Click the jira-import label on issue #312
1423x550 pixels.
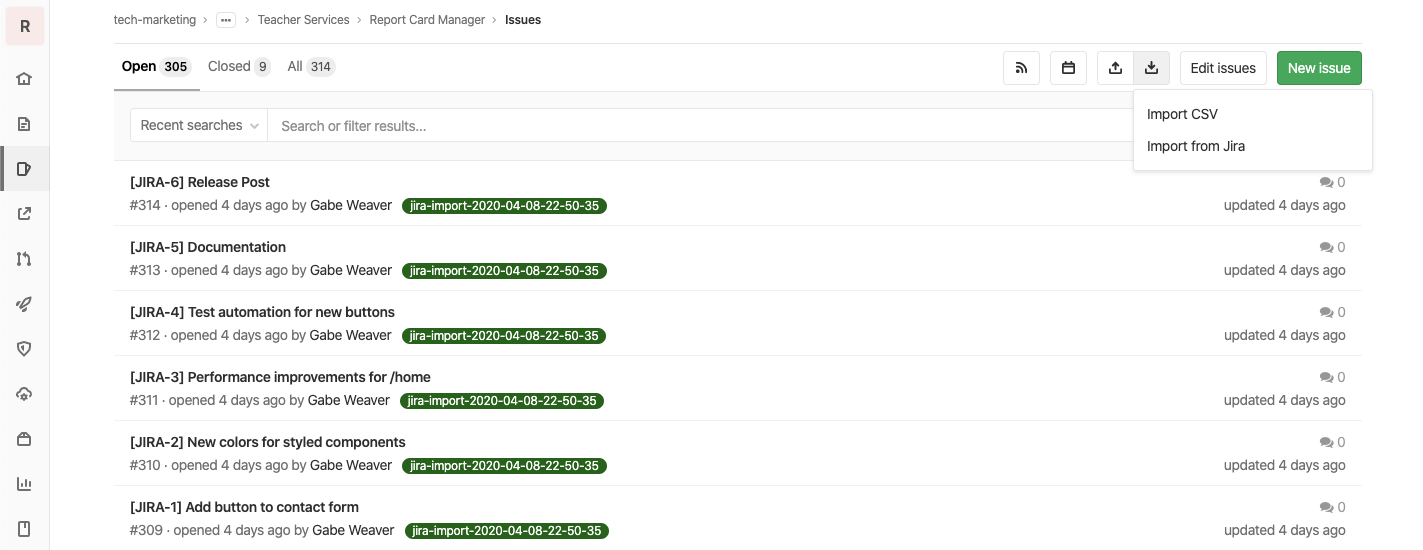point(504,336)
